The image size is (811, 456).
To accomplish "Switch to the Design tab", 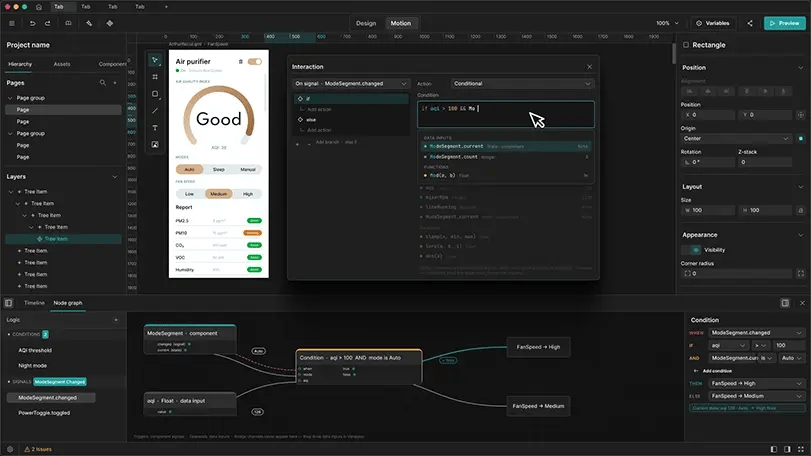I will 366,23.
